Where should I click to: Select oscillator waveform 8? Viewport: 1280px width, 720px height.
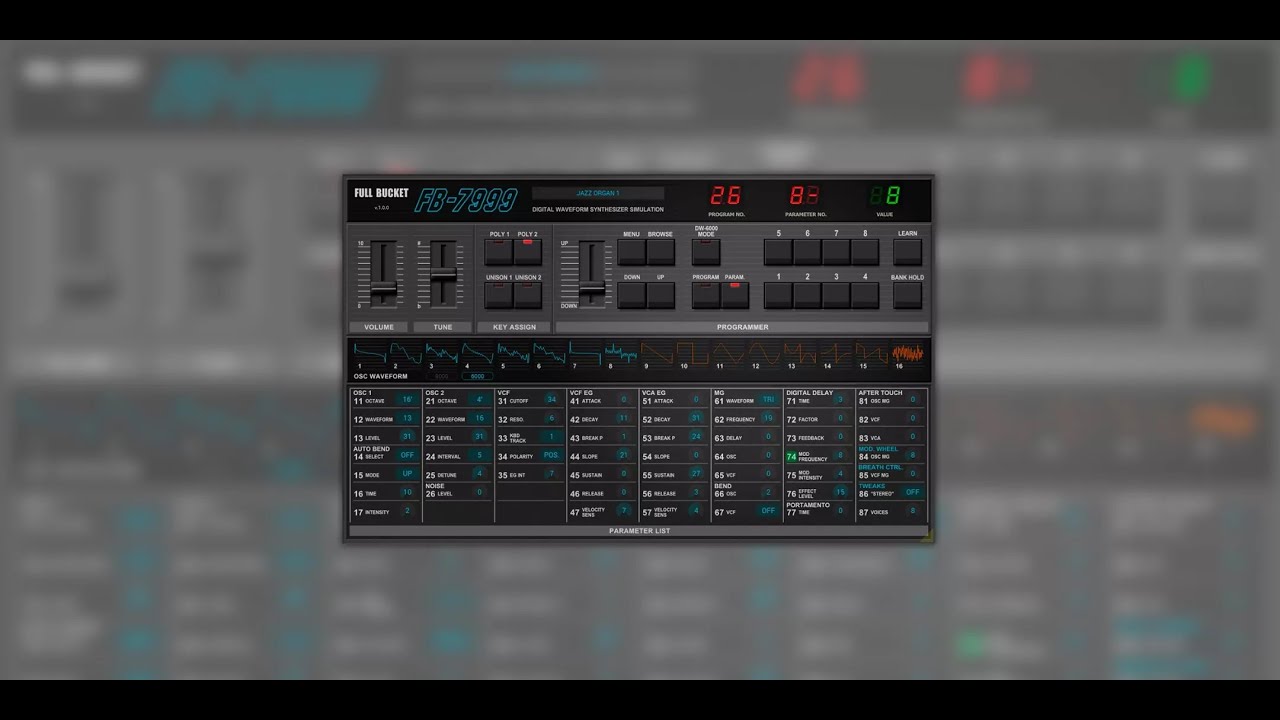621,353
